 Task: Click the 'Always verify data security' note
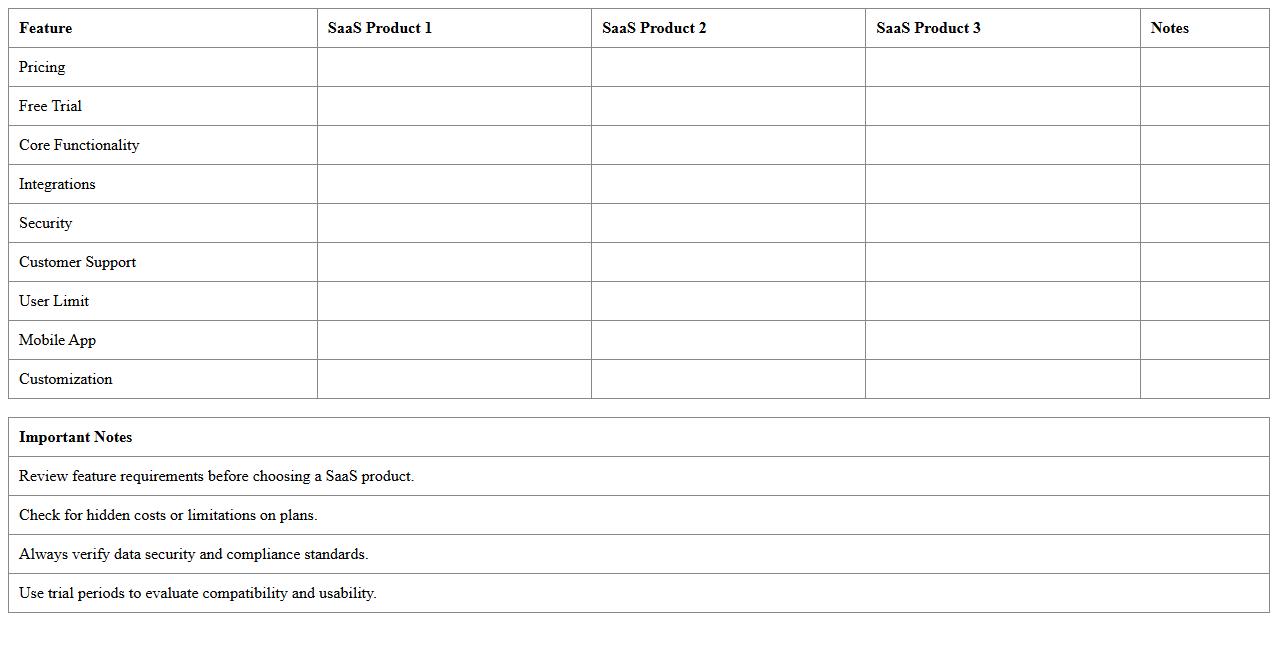[193, 554]
